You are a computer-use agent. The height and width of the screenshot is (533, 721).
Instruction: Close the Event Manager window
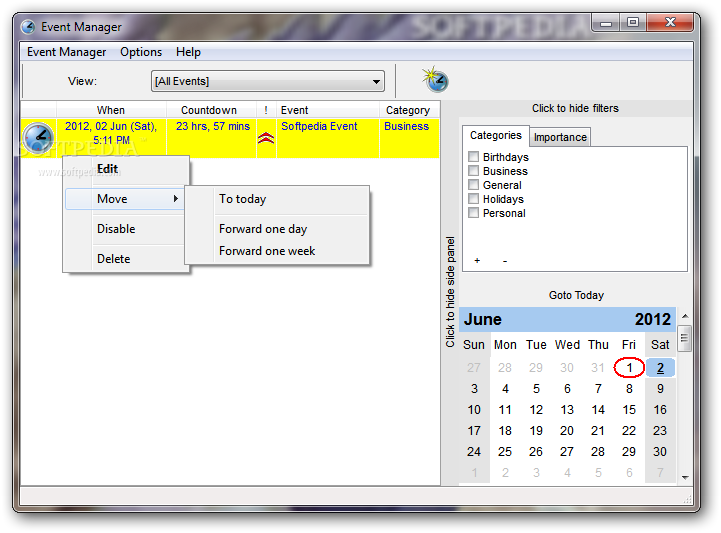point(670,23)
